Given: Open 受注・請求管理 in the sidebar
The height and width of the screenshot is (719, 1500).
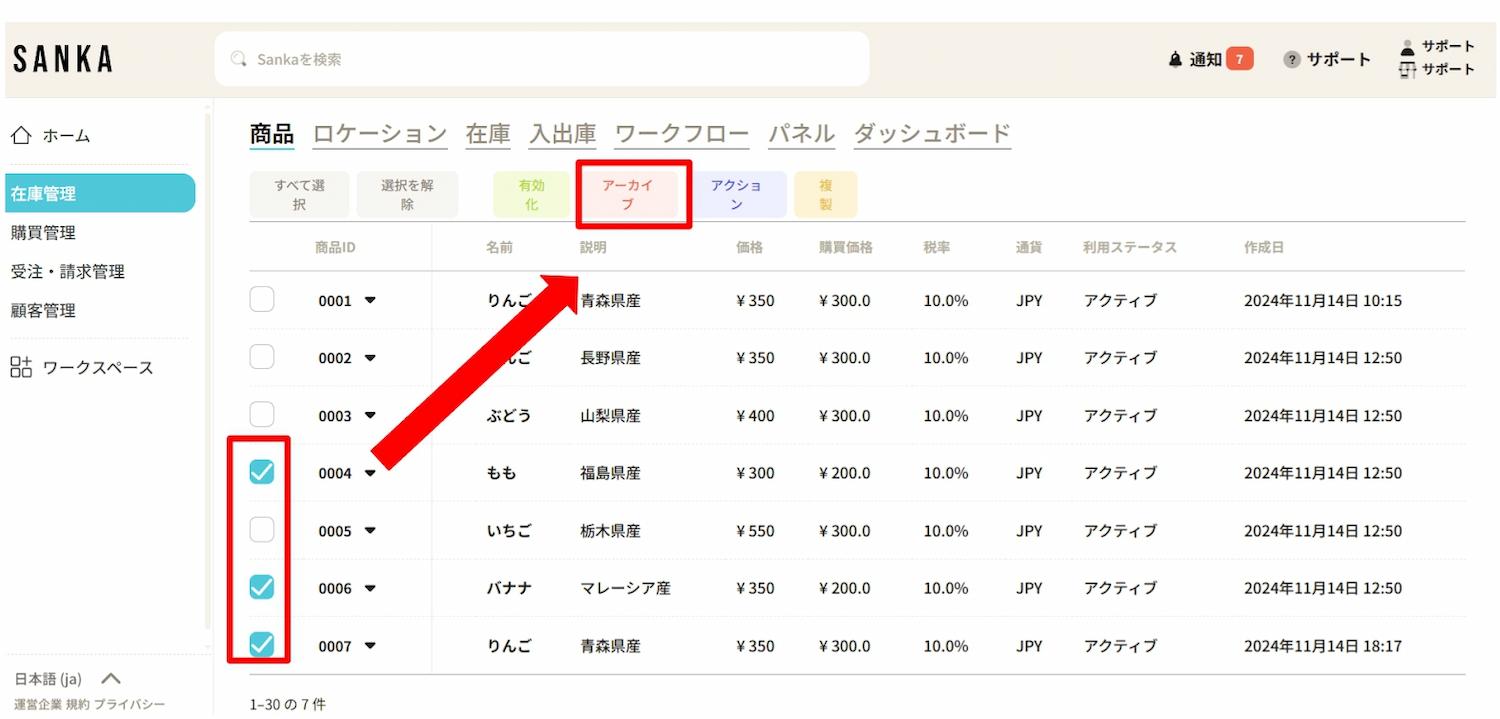Looking at the screenshot, I should pos(67,271).
